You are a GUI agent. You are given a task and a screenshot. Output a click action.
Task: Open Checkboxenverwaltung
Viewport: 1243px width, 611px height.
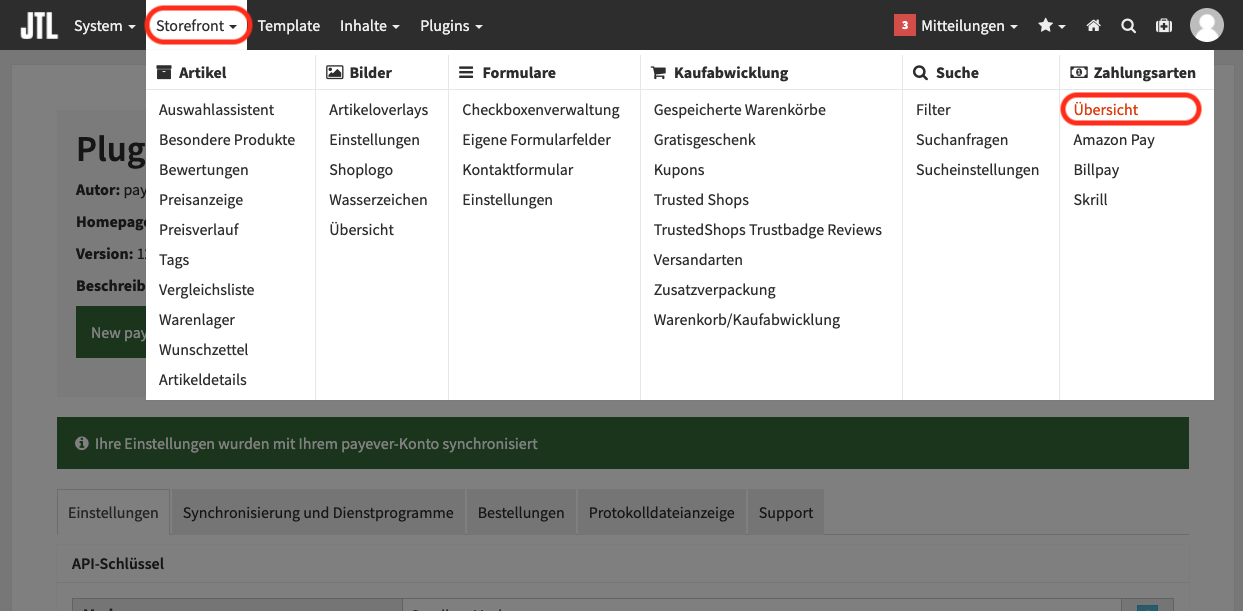pyautogui.click(x=541, y=110)
